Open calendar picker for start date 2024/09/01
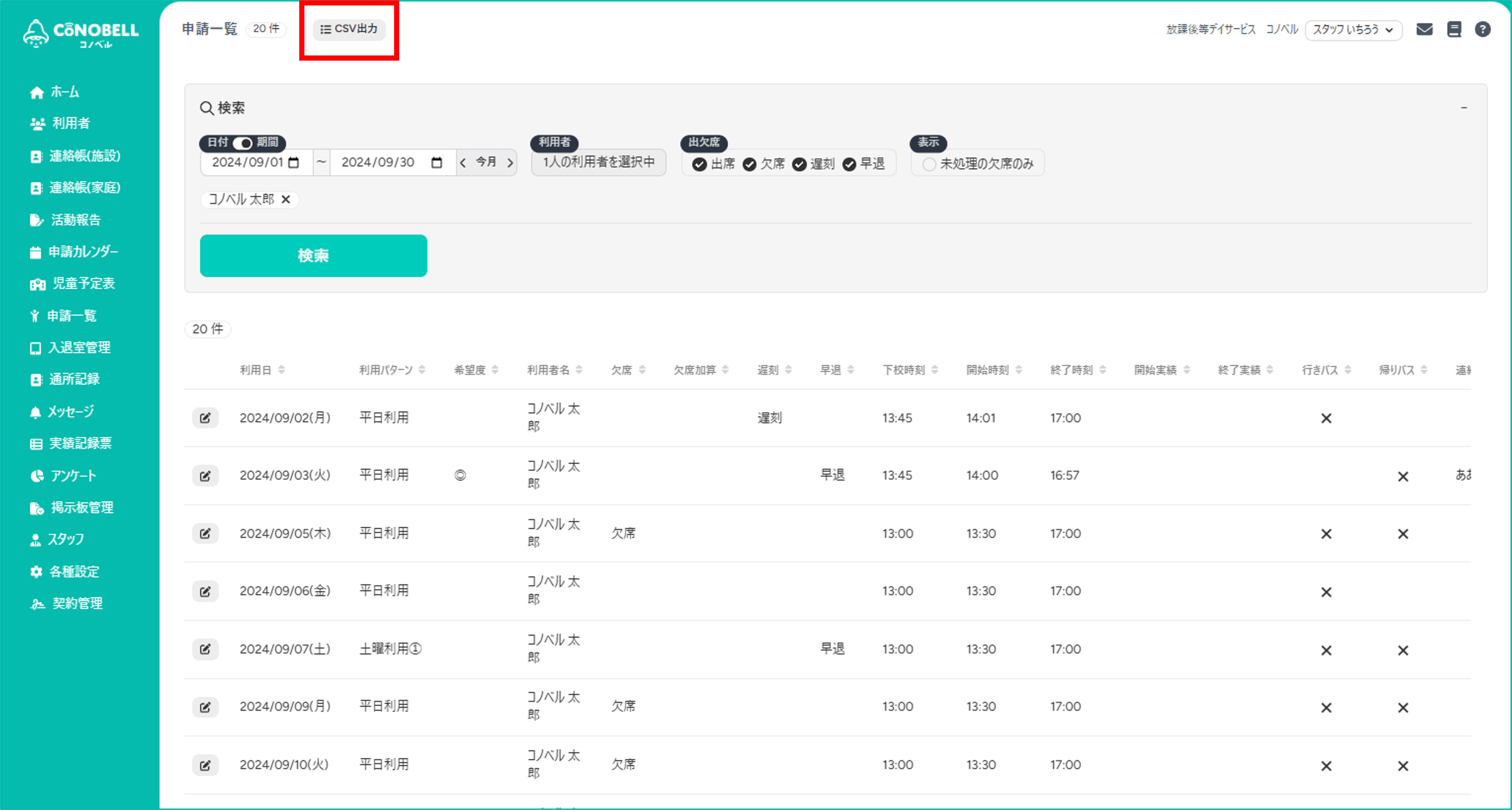Image resolution: width=1512 pixels, height=810 pixels. point(294,162)
